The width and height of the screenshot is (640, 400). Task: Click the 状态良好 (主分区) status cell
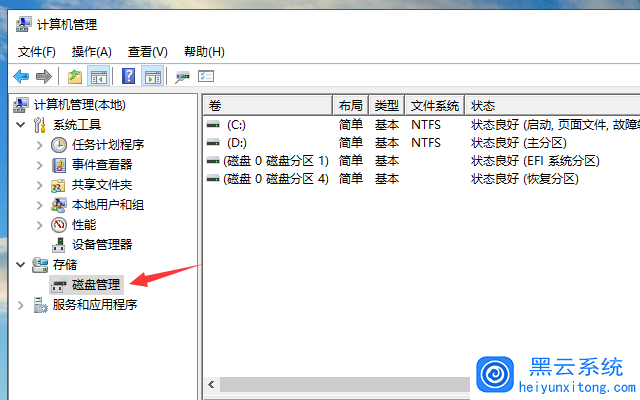pos(519,143)
